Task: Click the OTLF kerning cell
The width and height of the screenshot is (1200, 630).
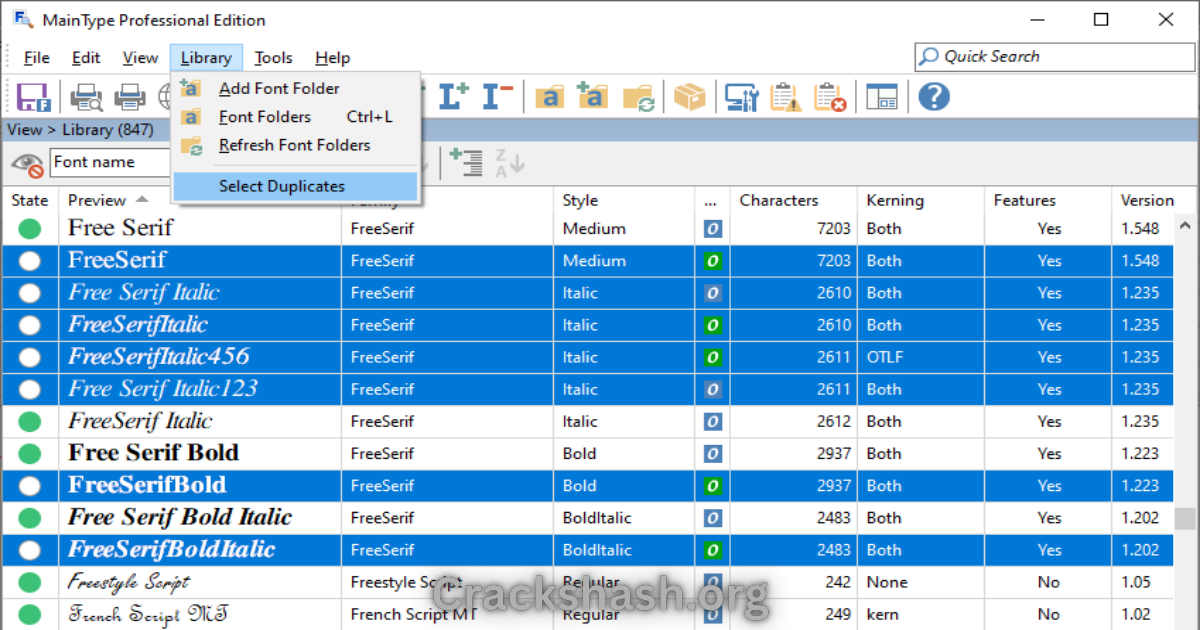Action: click(886, 357)
